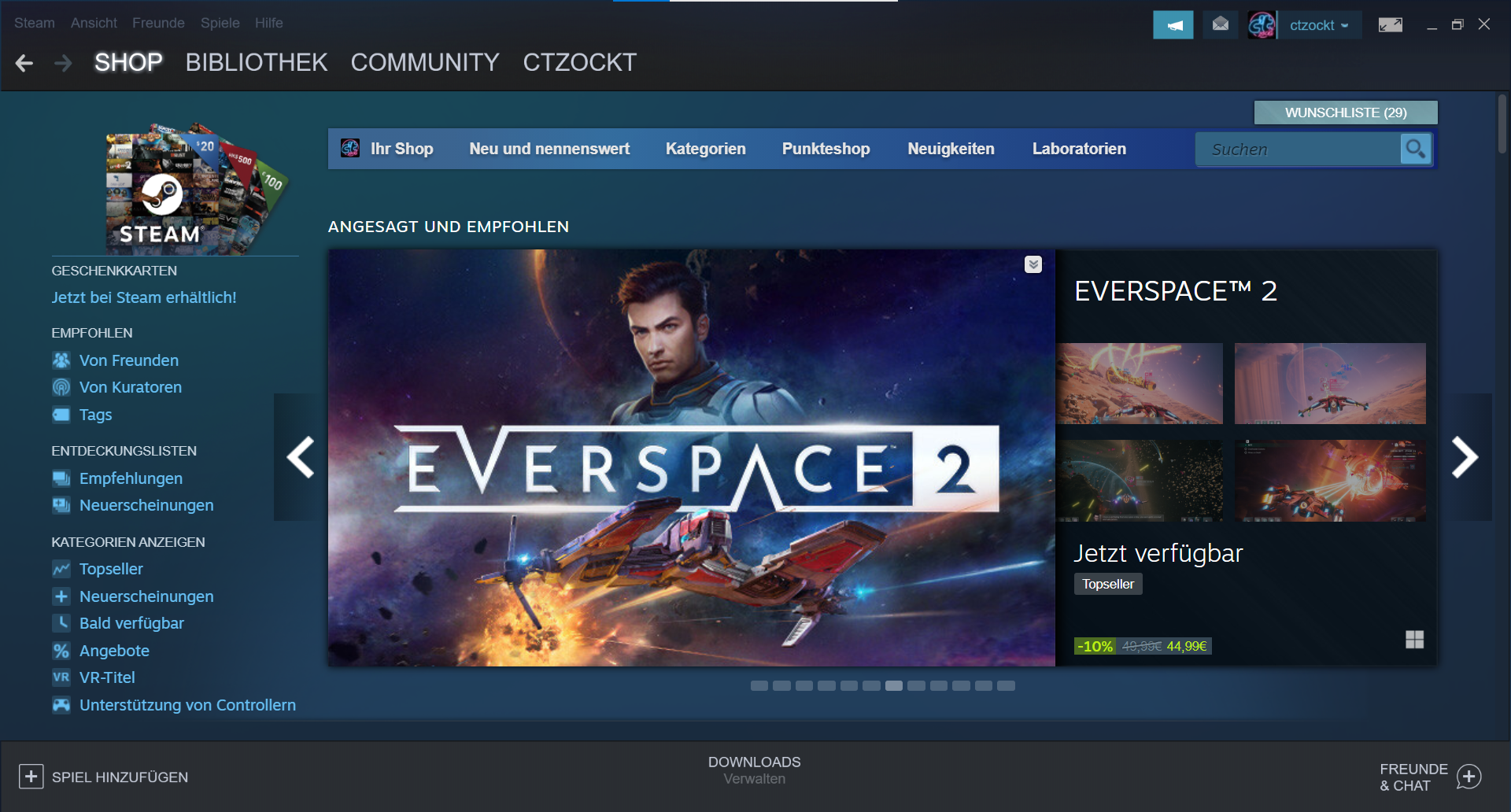1511x812 pixels.
Task: Click the Windows platform icon on EVERSPACE 2
Action: tap(1415, 640)
